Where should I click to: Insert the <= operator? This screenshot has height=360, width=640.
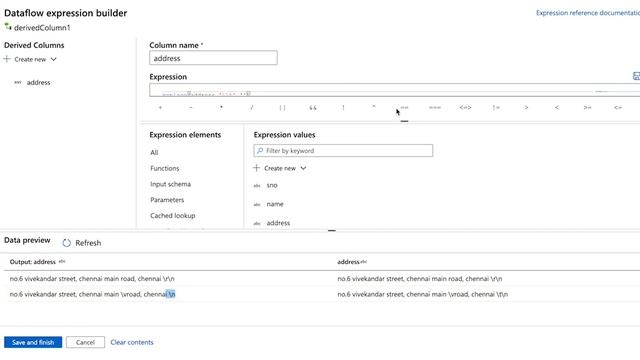[x=618, y=107]
